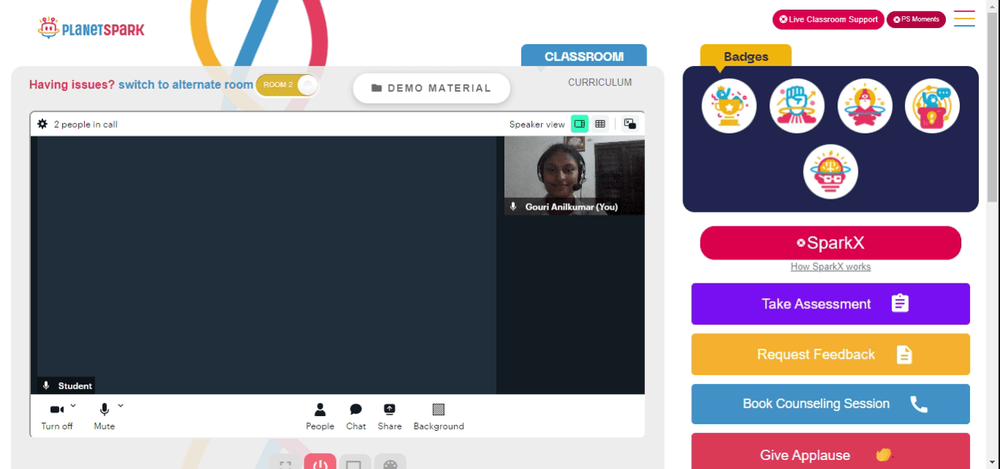Click the Speaker view label
The image size is (1000, 469).
tap(537, 124)
